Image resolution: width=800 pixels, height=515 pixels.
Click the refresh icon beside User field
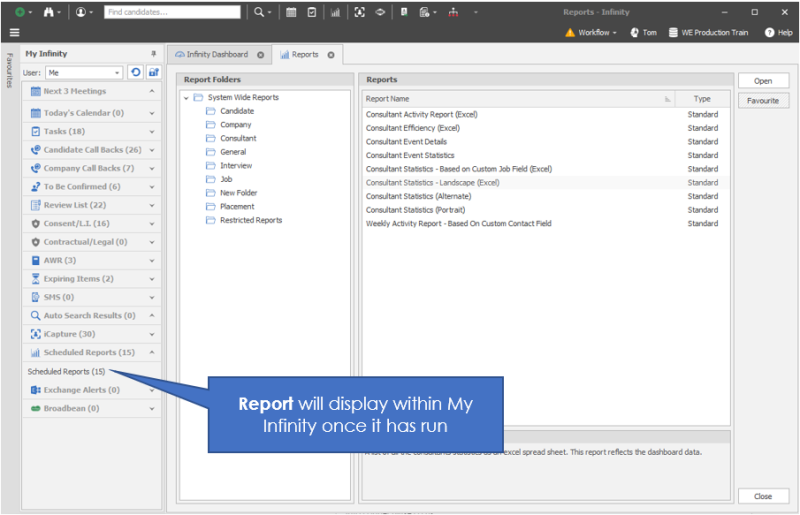coord(135,73)
